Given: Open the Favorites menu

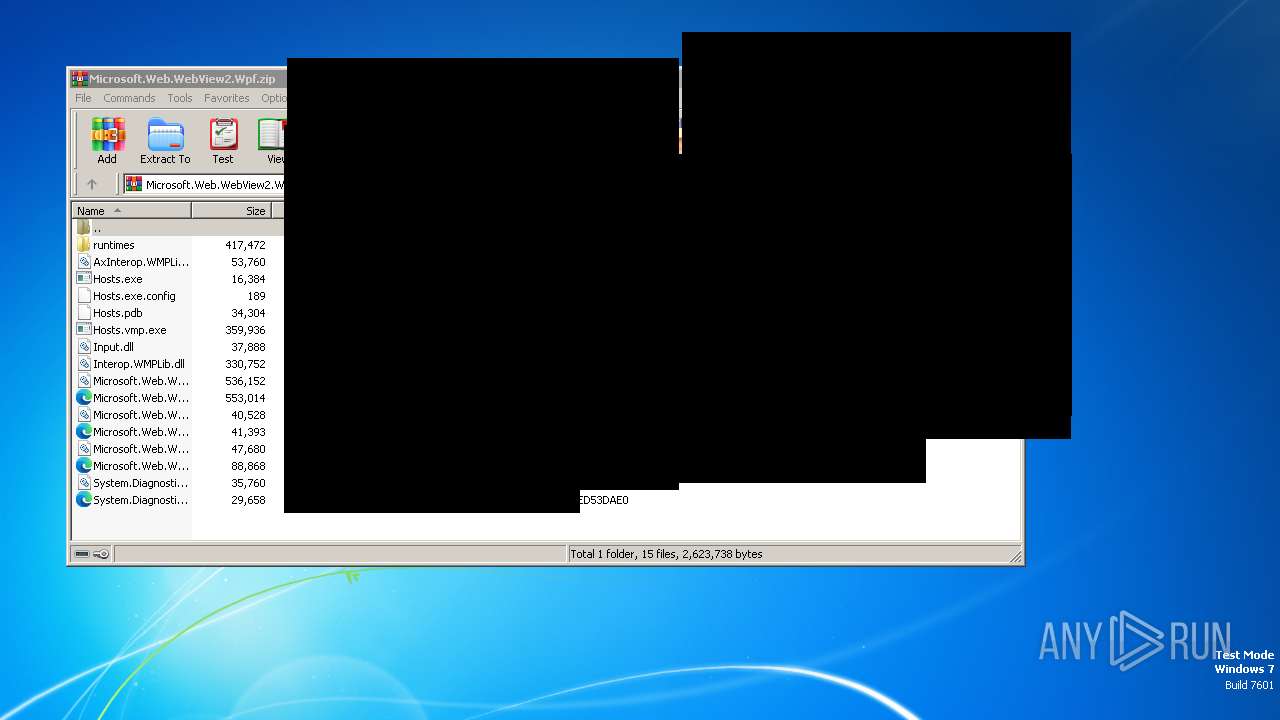Looking at the screenshot, I should point(227,98).
